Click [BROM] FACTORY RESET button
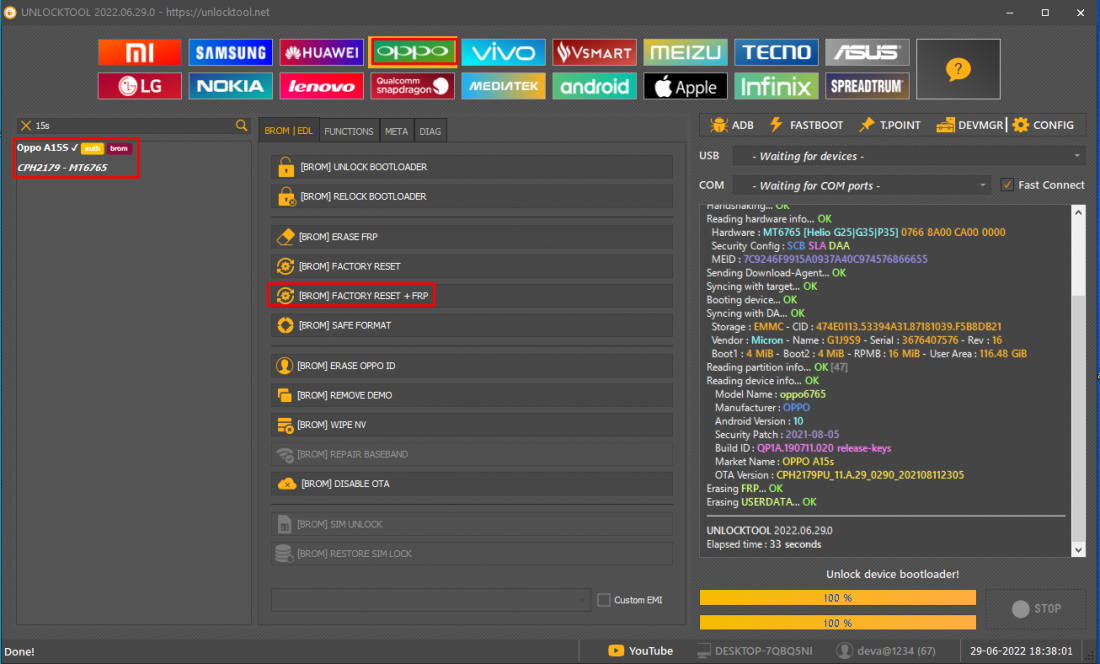 click(x=471, y=266)
